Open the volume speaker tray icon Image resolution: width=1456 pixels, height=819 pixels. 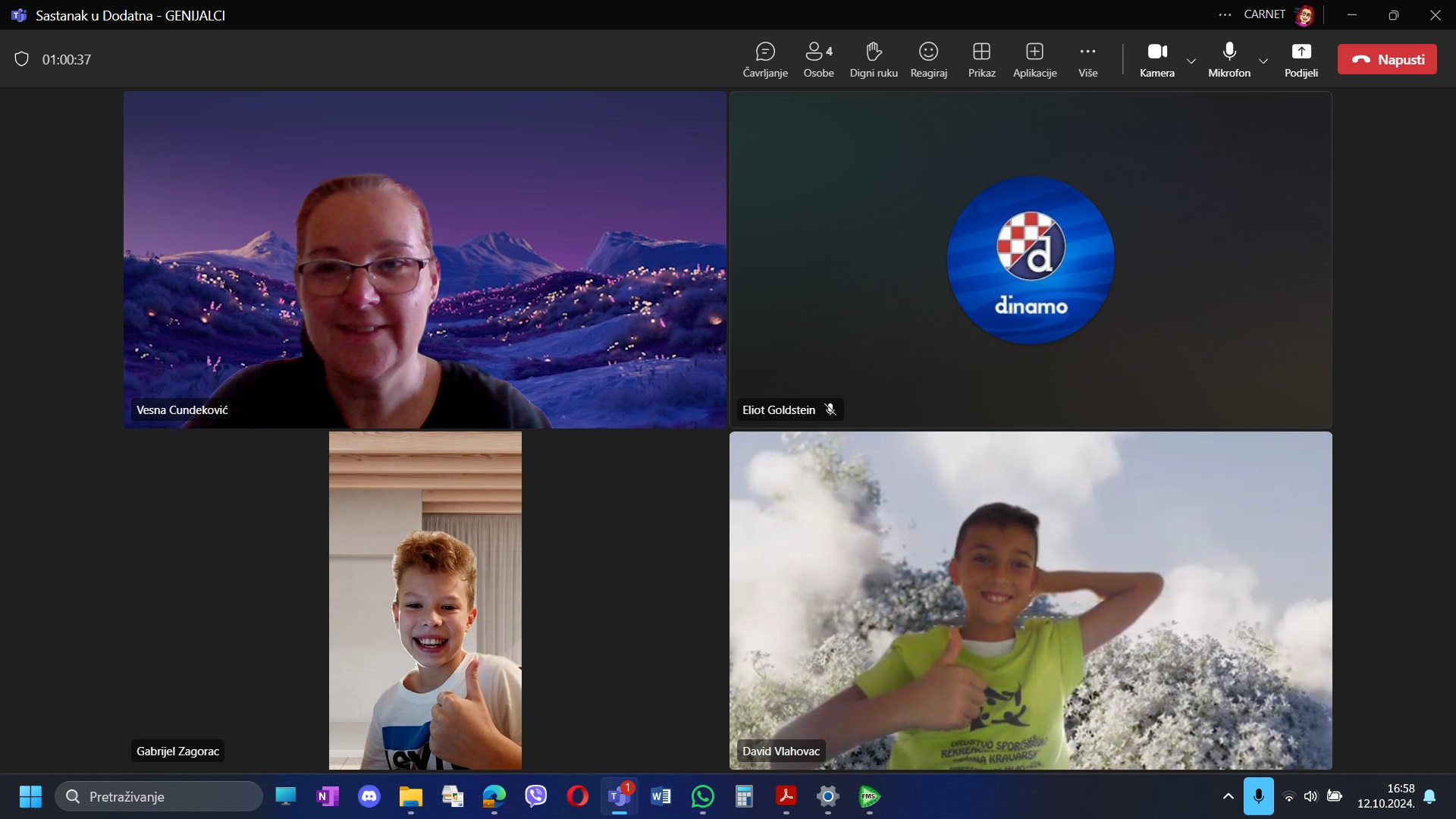1311,796
